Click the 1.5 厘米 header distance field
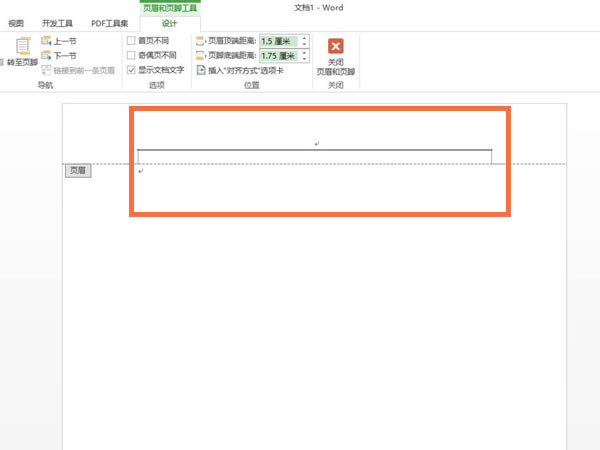 [279, 41]
